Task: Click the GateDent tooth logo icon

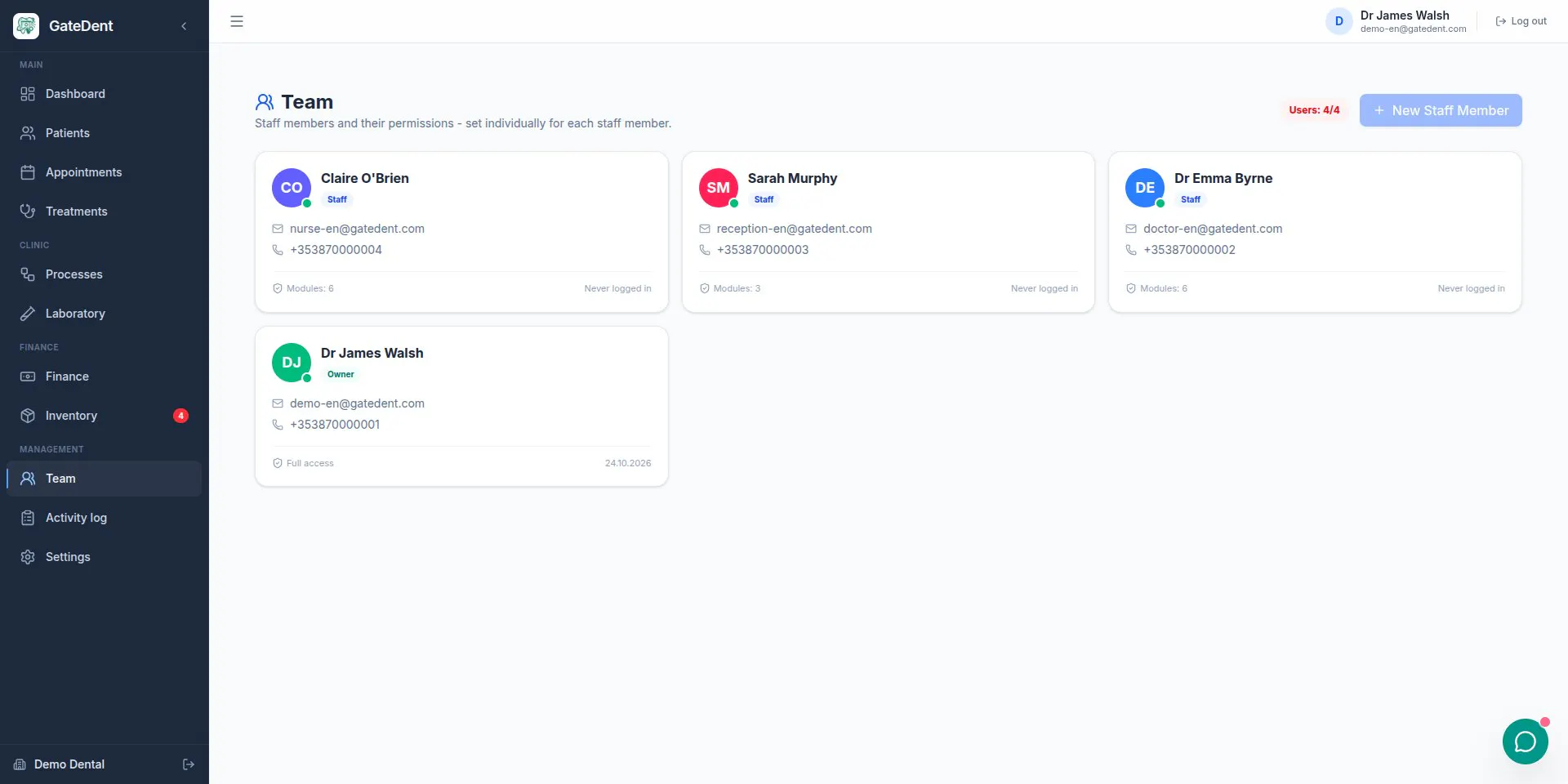Action: click(26, 26)
